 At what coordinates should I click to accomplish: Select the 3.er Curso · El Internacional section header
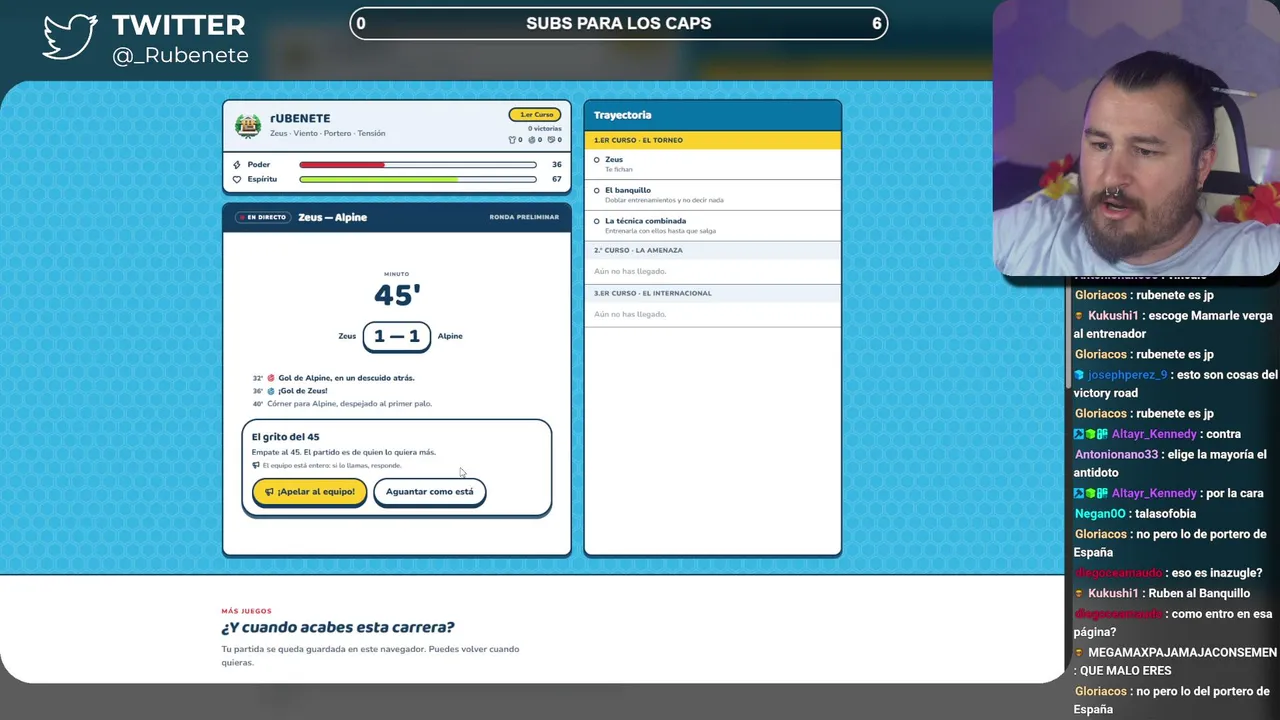pos(712,293)
